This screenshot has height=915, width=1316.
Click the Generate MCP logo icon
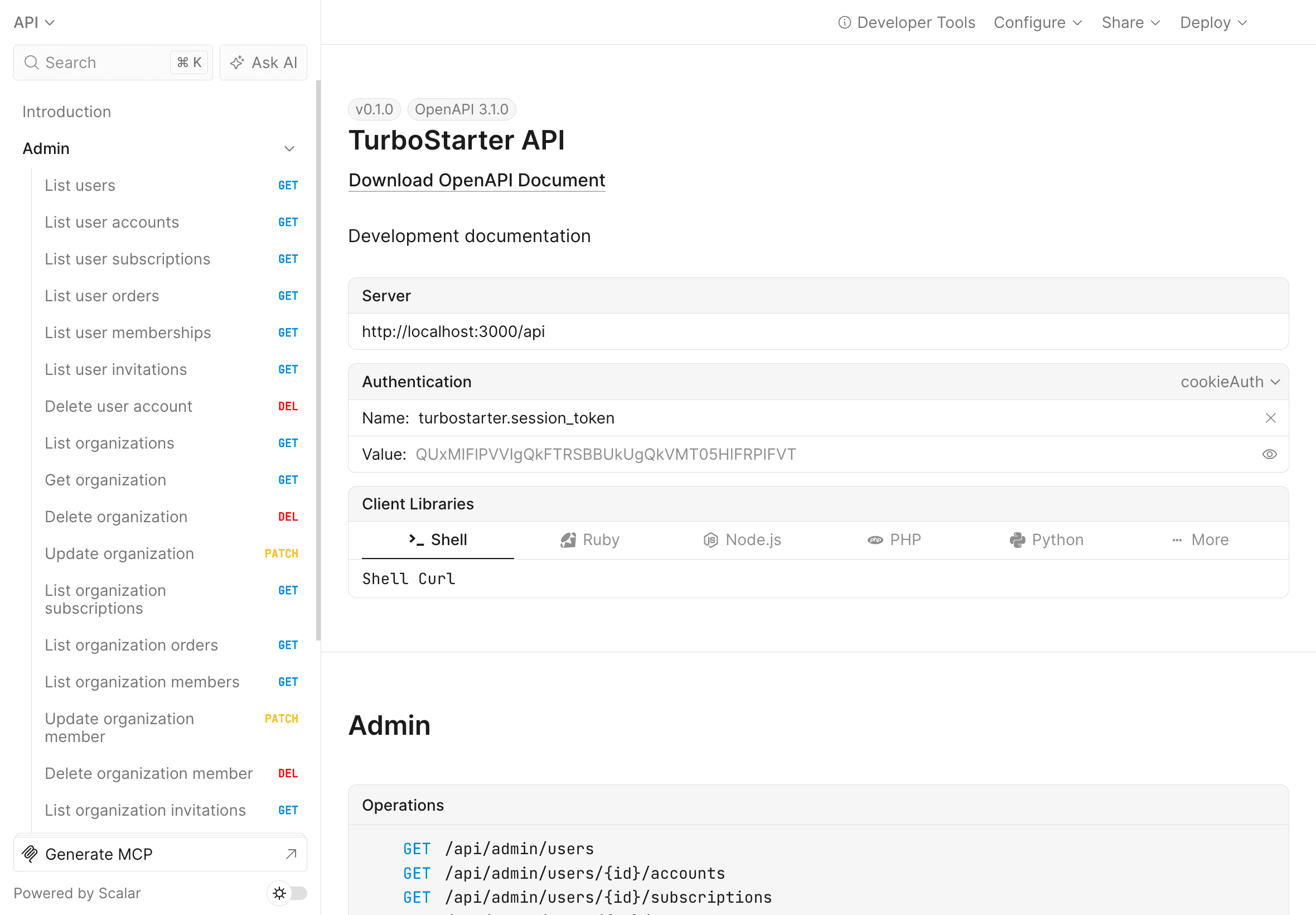click(30, 854)
